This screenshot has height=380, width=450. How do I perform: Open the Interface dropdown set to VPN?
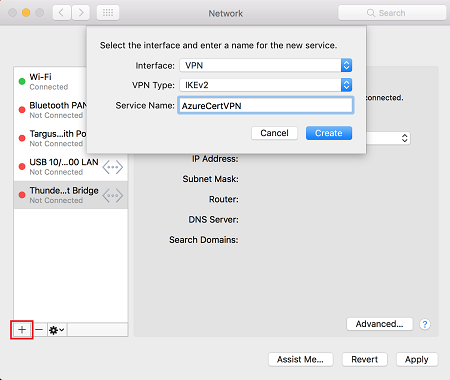266,65
